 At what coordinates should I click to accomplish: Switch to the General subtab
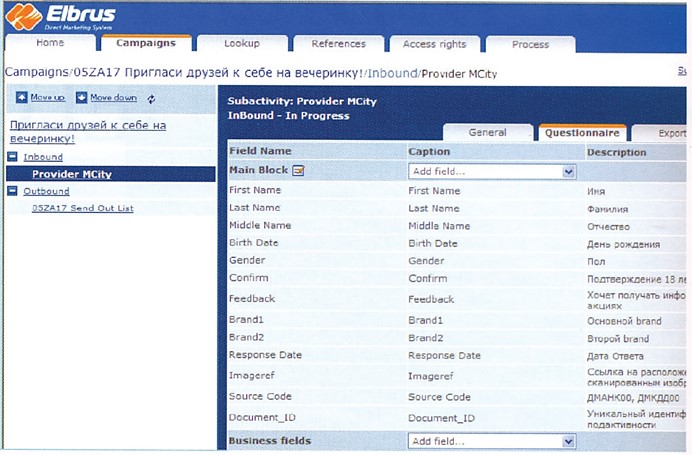point(487,133)
